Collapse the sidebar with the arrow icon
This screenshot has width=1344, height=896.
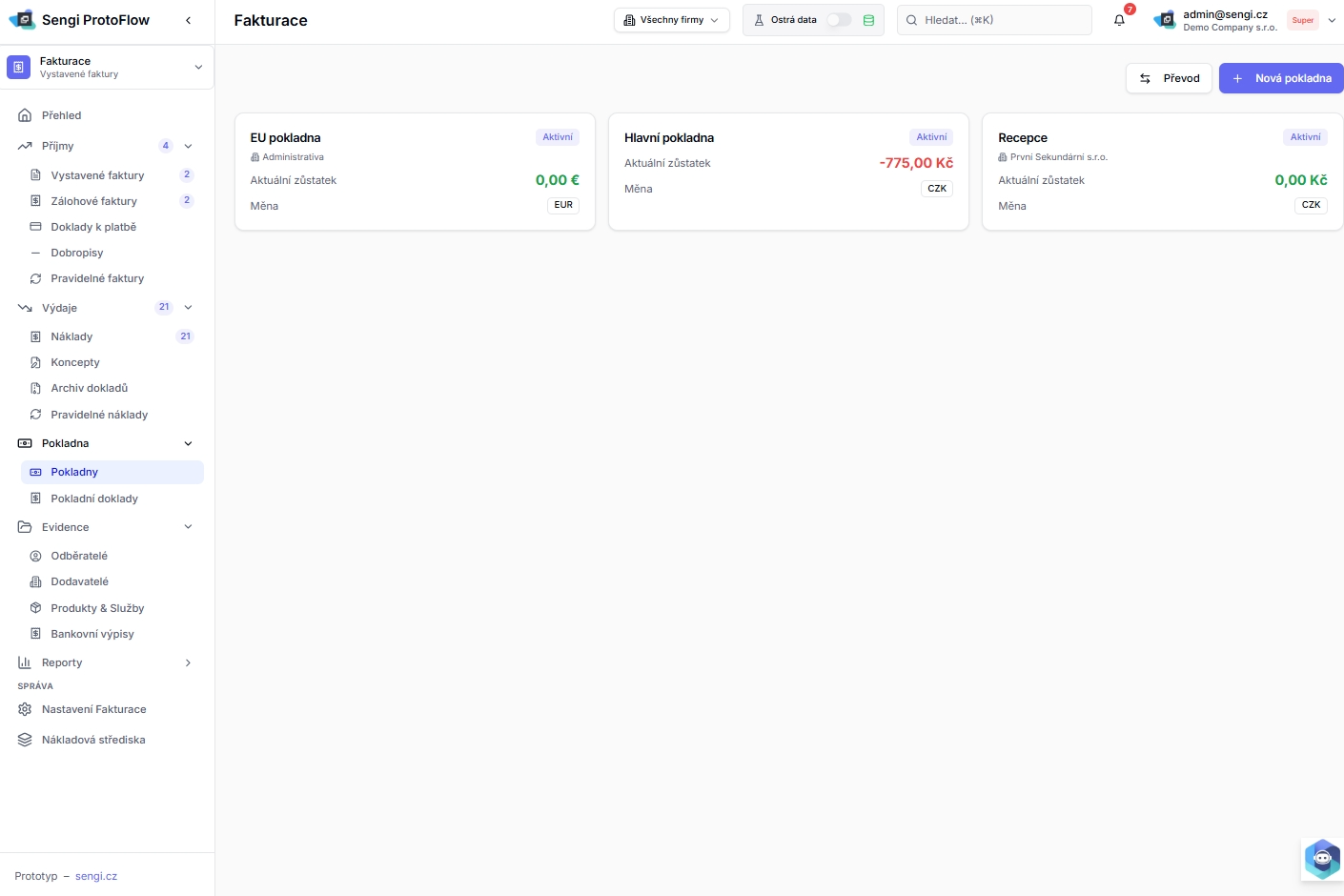[188, 20]
